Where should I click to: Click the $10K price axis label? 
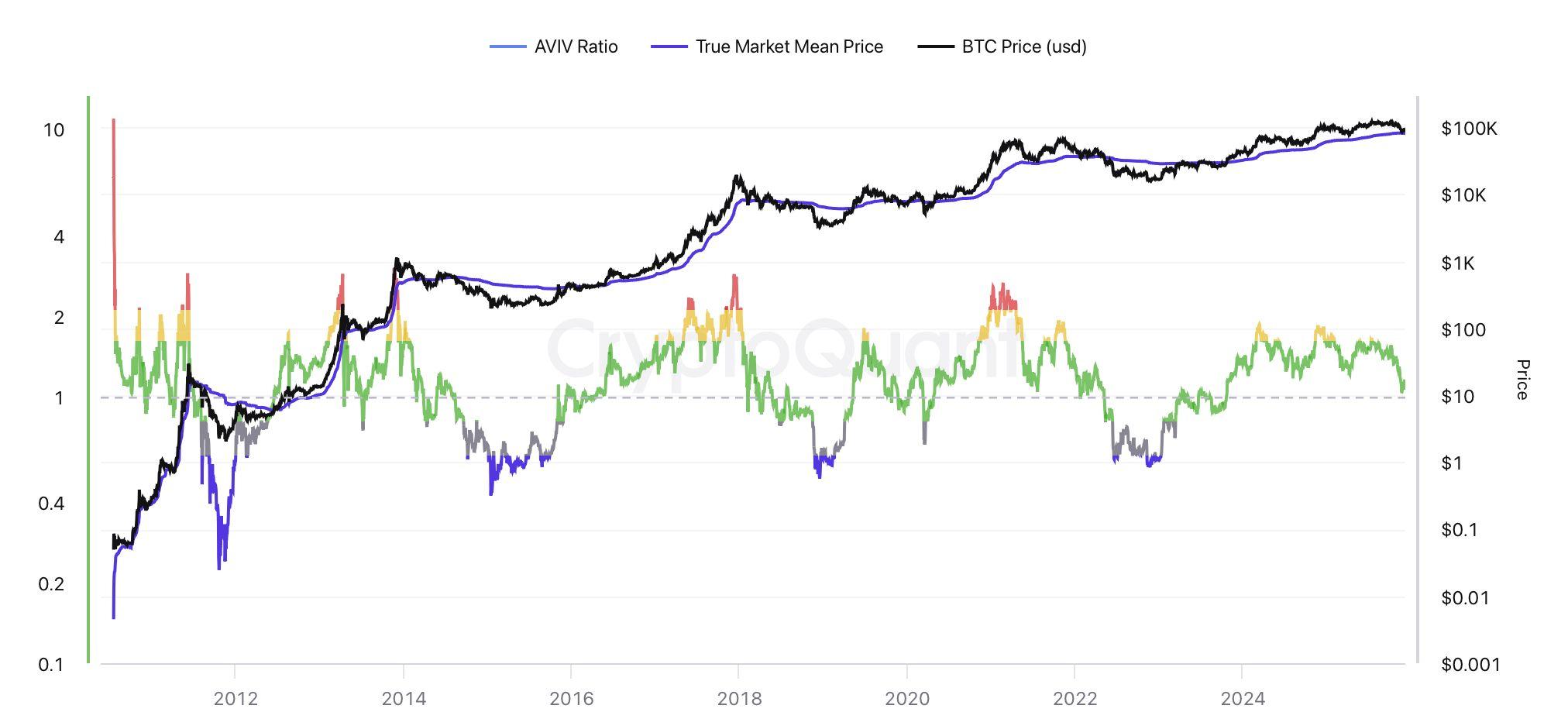click(1463, 195)
